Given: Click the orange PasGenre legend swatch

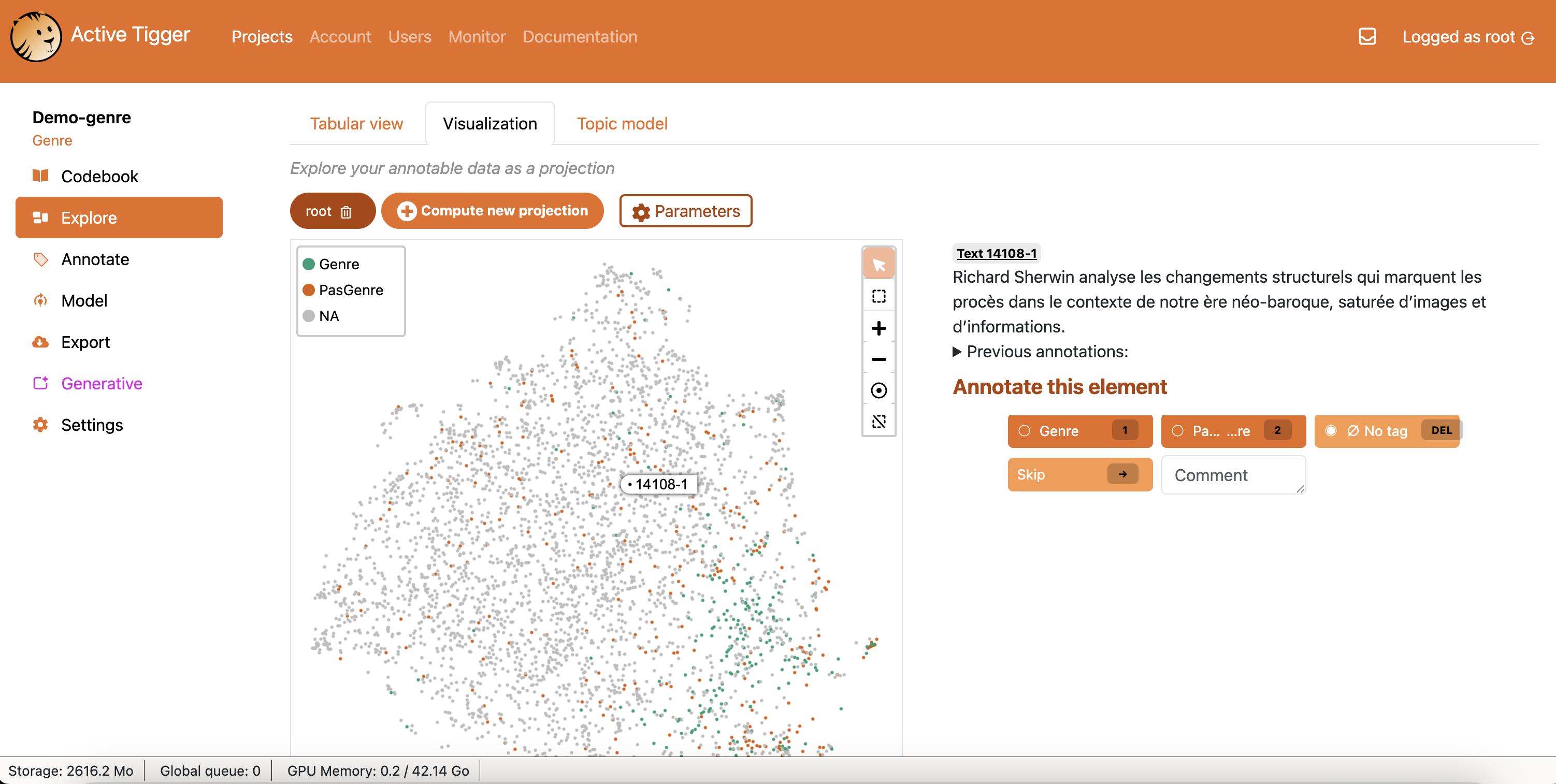Looking at the screenshot, I should click(308, 290).
